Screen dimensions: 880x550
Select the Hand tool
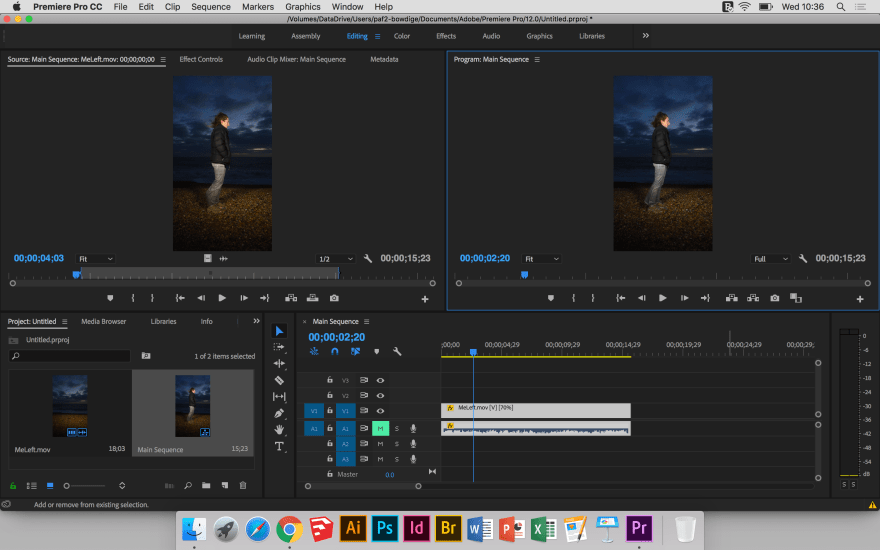click(x=279, y=429)
